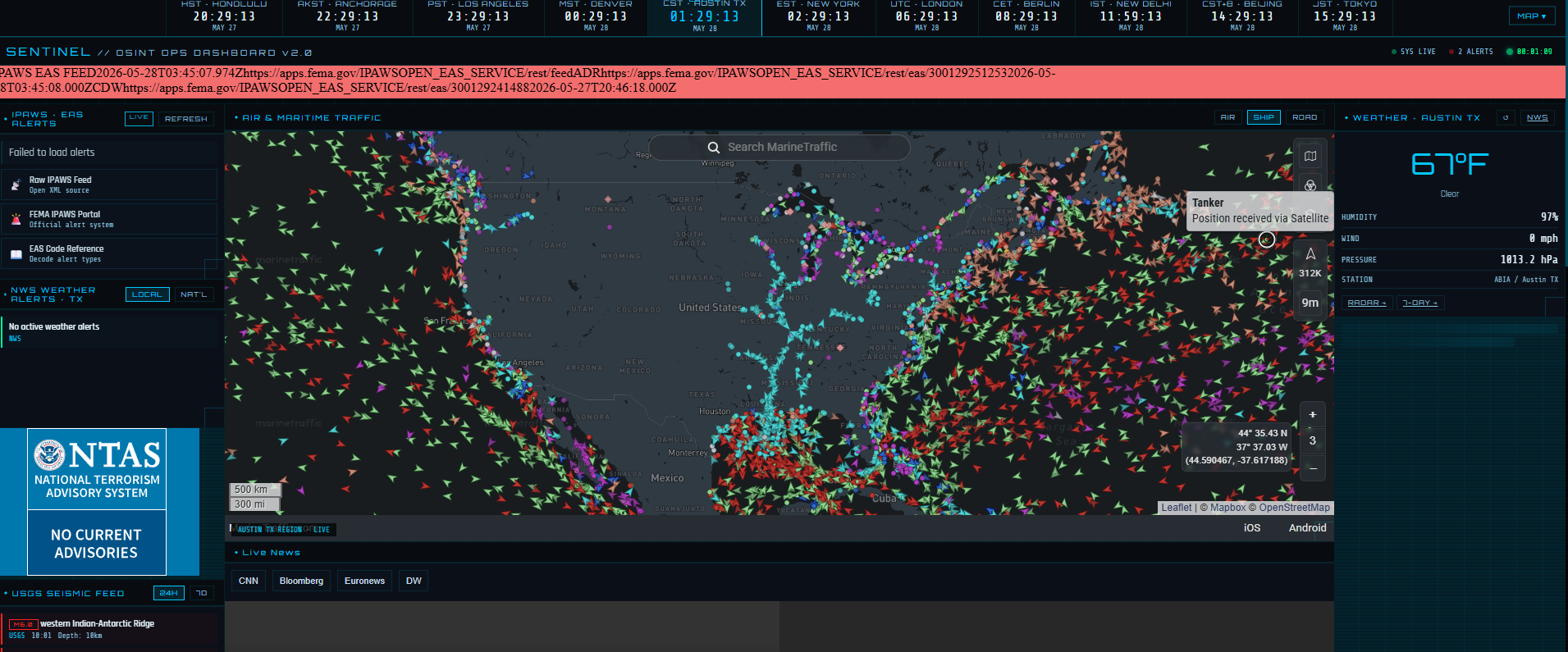
Task: Click the CST Austin TX clock
Action: click(705, 16)
